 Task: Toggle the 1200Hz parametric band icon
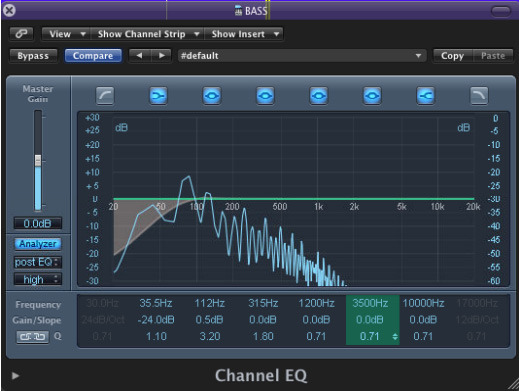(319, 96)
